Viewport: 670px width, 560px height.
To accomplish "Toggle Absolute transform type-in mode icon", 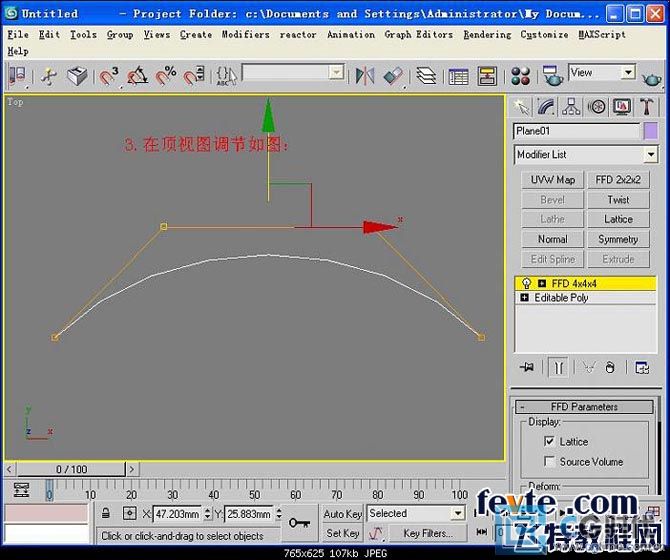I will [129, 513].
